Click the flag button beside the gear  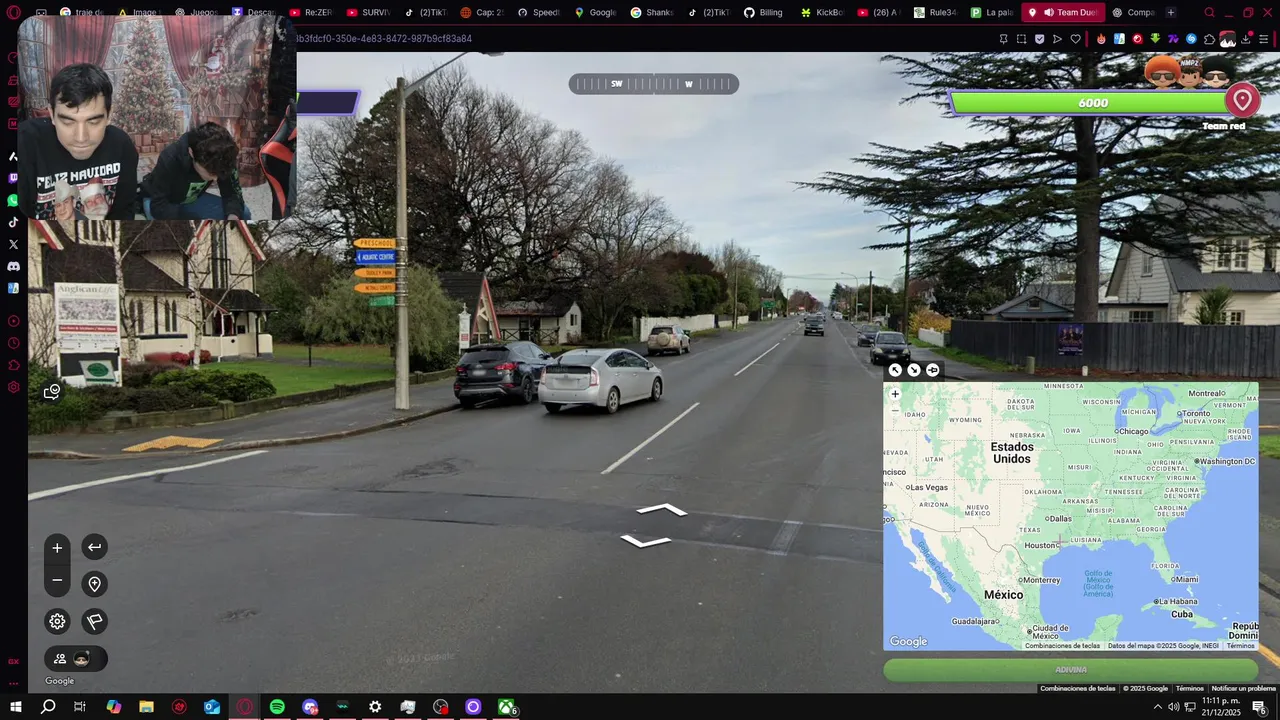(94, 621)
